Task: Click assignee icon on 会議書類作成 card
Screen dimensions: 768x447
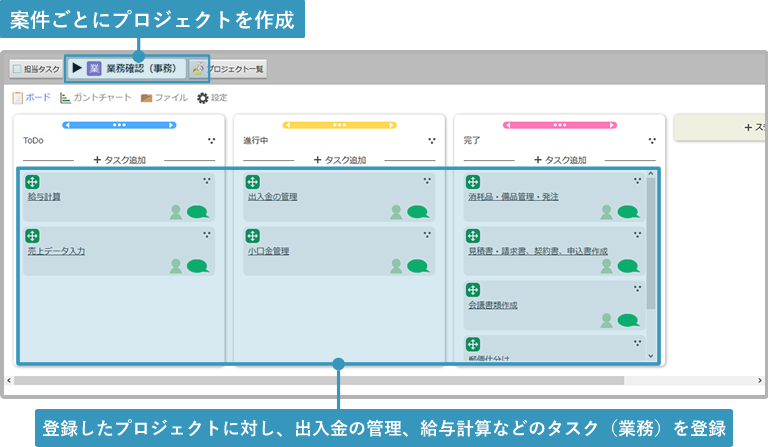Action: (x=606, y=320)
